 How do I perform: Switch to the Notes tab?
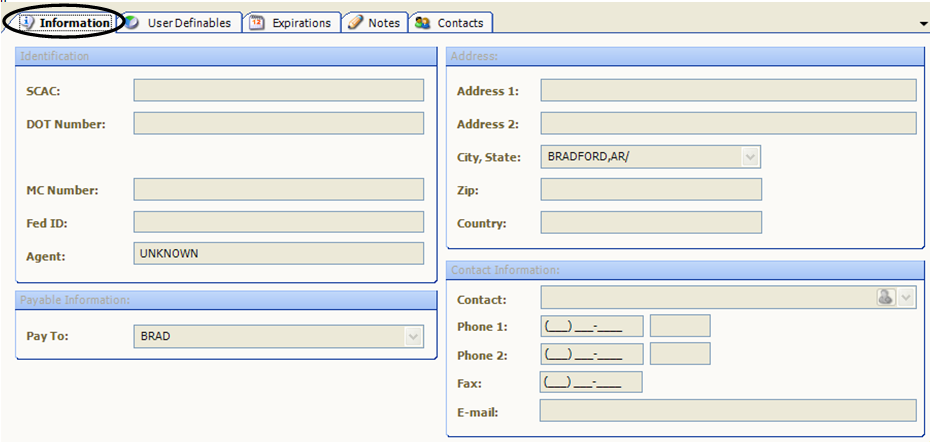[375, 23]
